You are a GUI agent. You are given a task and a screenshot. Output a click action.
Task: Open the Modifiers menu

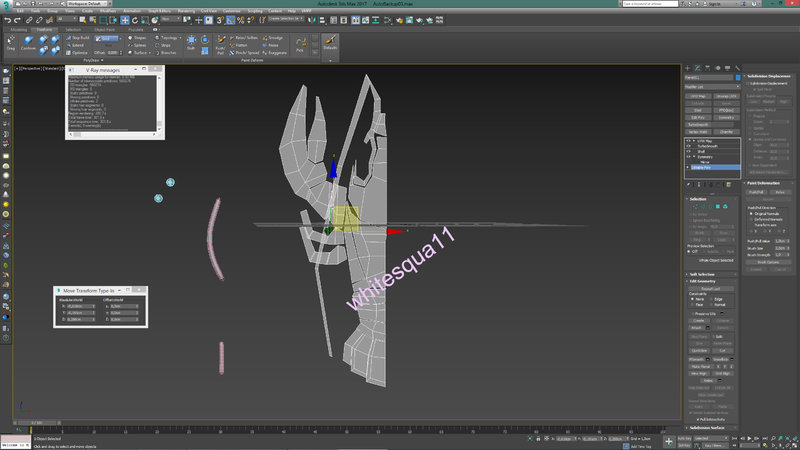pos(108,11)
